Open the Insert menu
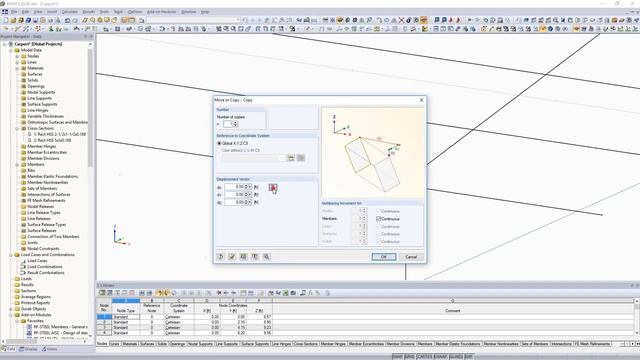Viewport: 640px width, 360px height. click(52, 12)
